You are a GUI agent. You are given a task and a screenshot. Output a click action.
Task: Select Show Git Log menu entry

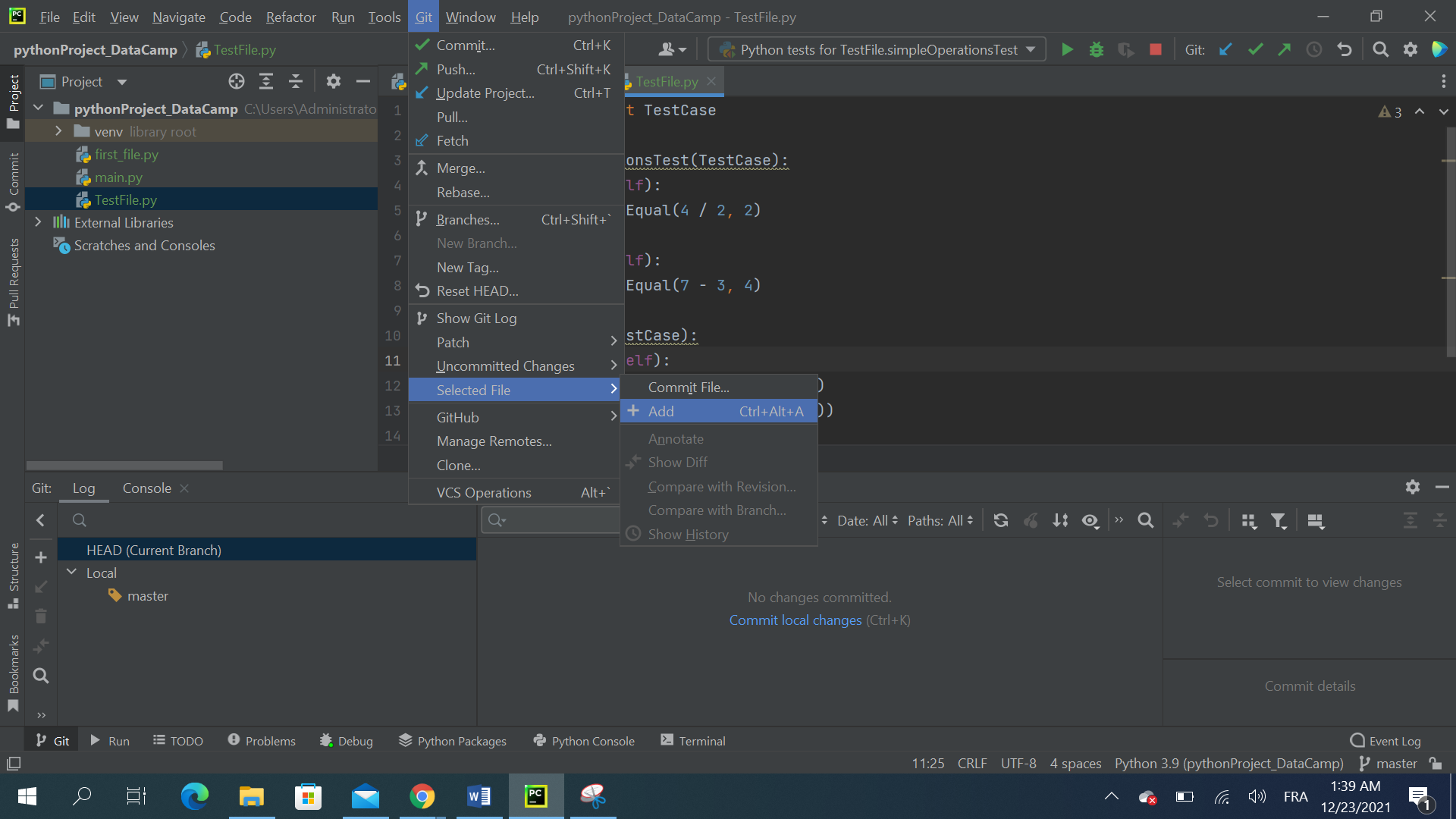pyautogui.click(x=516, y=318)
